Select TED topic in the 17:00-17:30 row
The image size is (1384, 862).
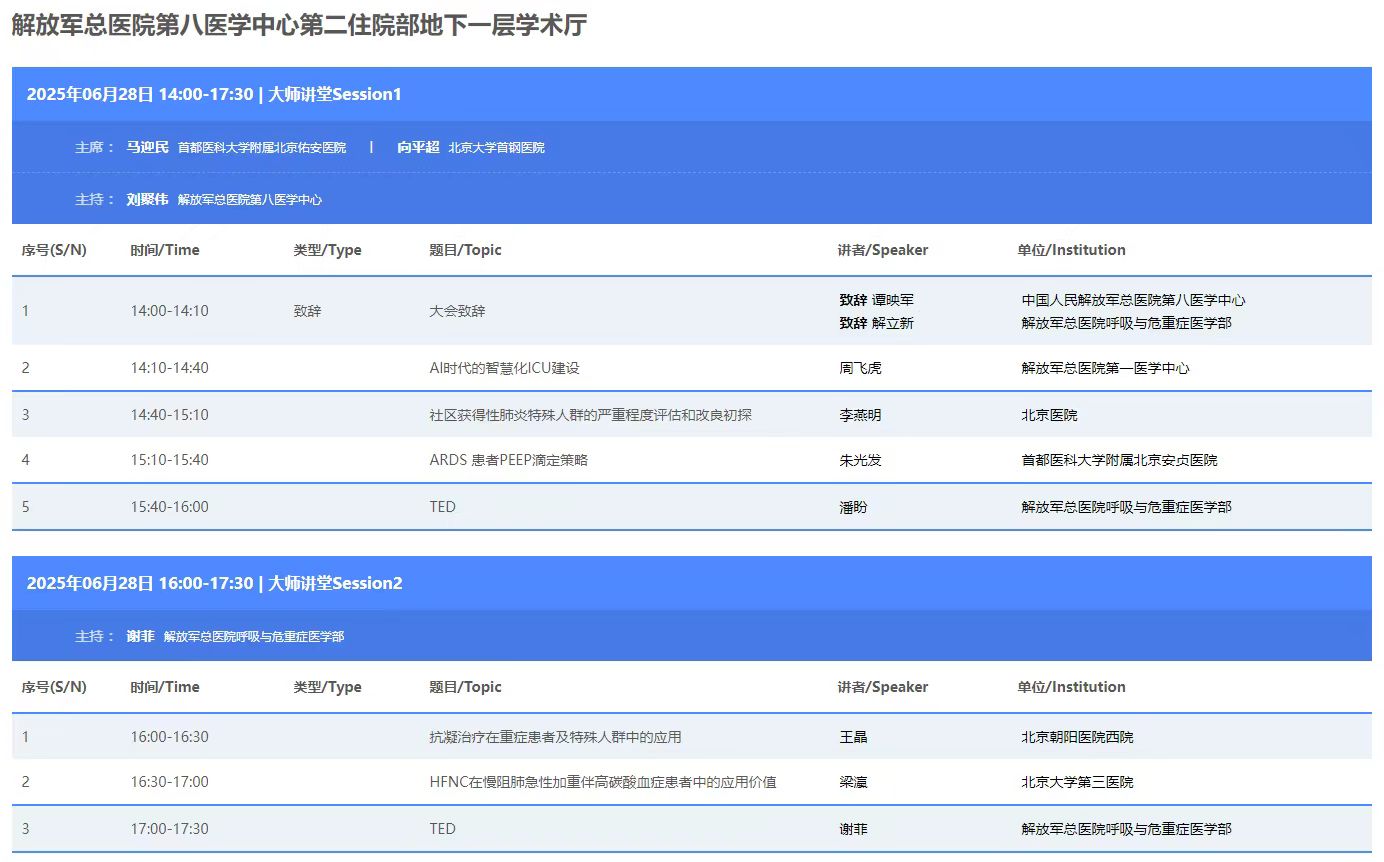pos(442,829)
